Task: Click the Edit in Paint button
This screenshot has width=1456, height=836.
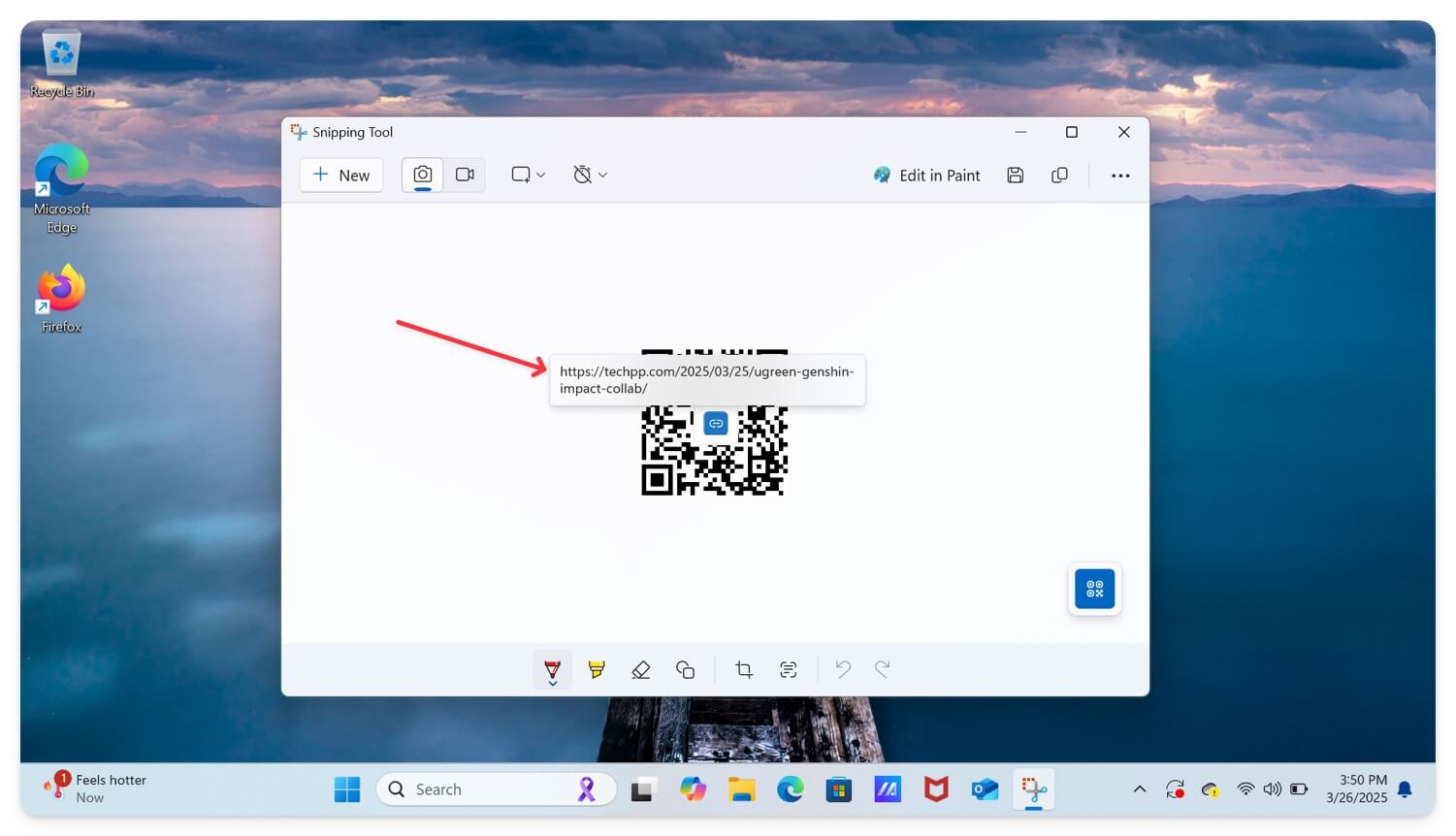Action: click(x=926, y=175)
